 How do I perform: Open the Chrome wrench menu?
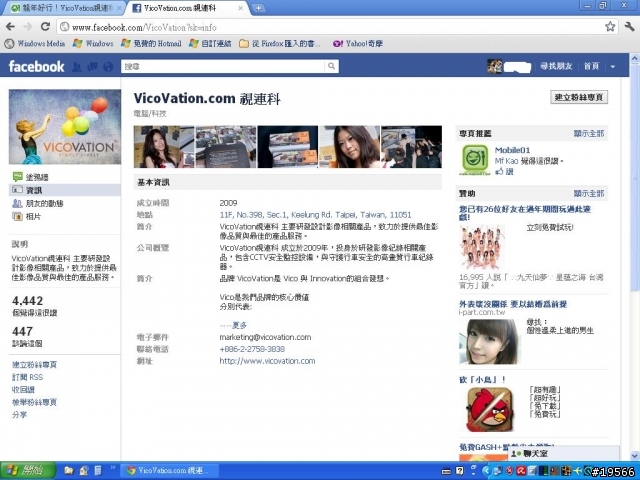point(629,27)
